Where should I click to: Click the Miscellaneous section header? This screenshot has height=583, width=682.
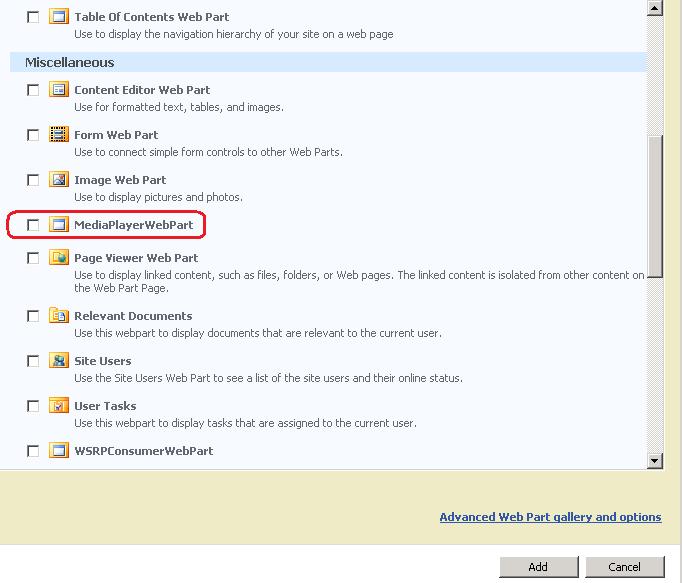(328, 62)
